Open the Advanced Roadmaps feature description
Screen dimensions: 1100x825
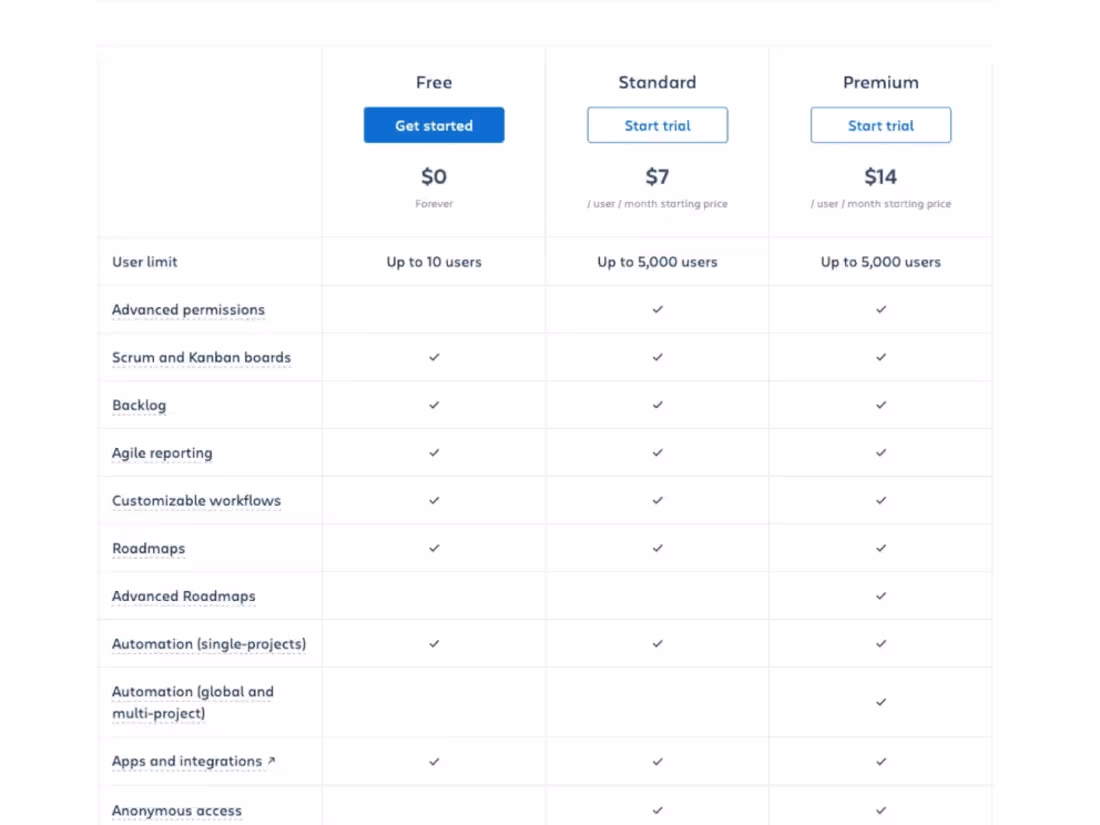click(183, 597)
